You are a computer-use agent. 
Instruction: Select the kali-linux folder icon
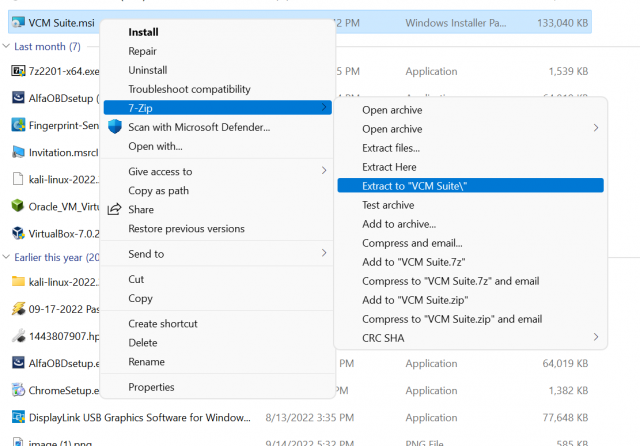click(x=18, y=282)
